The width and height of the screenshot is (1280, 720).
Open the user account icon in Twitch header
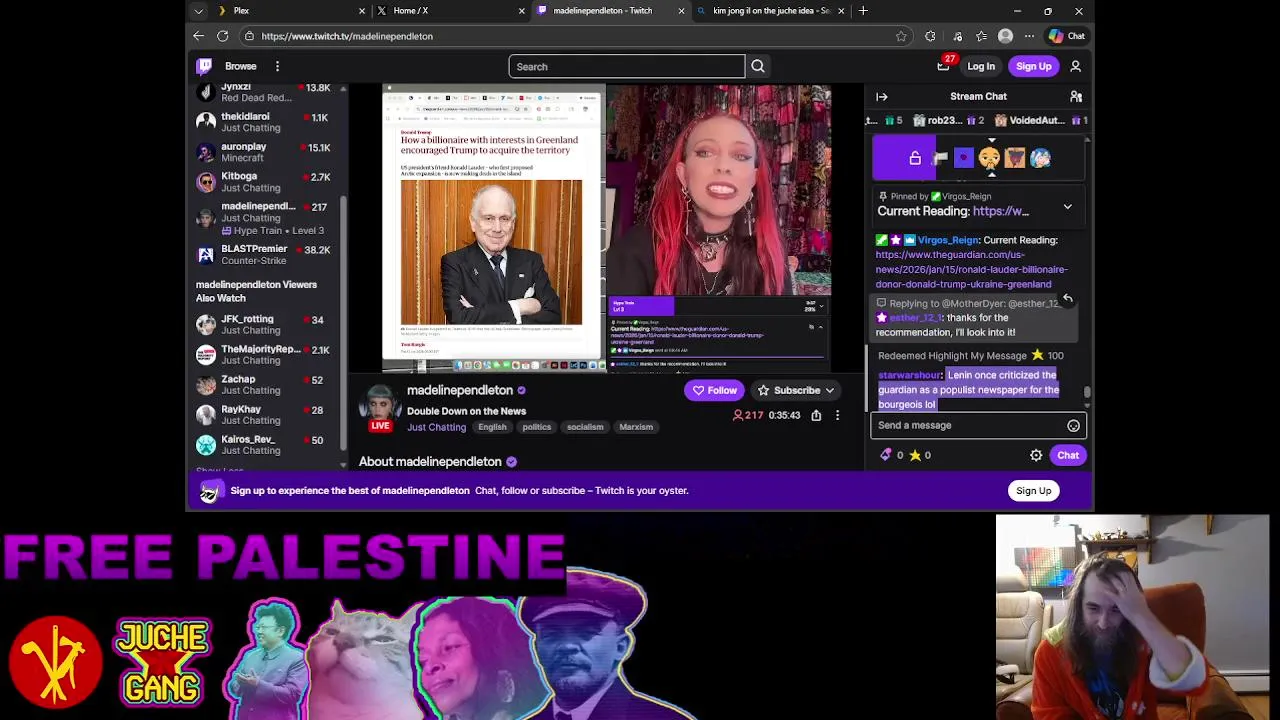click(1076, 66)
